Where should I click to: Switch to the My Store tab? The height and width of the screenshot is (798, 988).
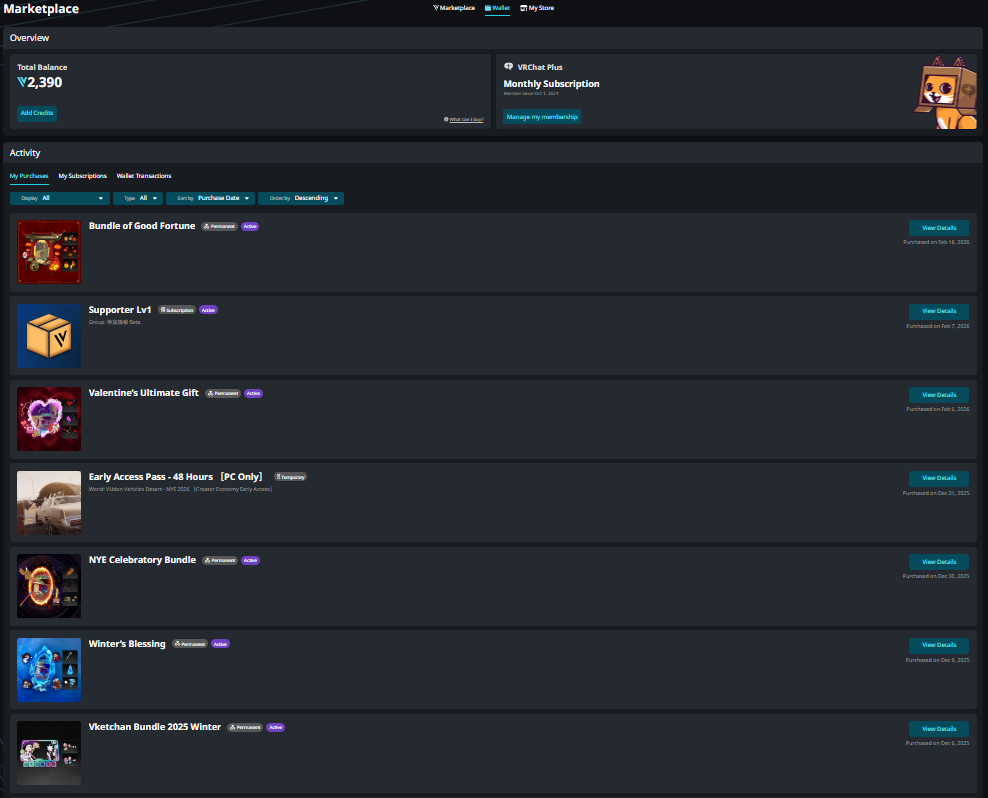tap(537, 8)
